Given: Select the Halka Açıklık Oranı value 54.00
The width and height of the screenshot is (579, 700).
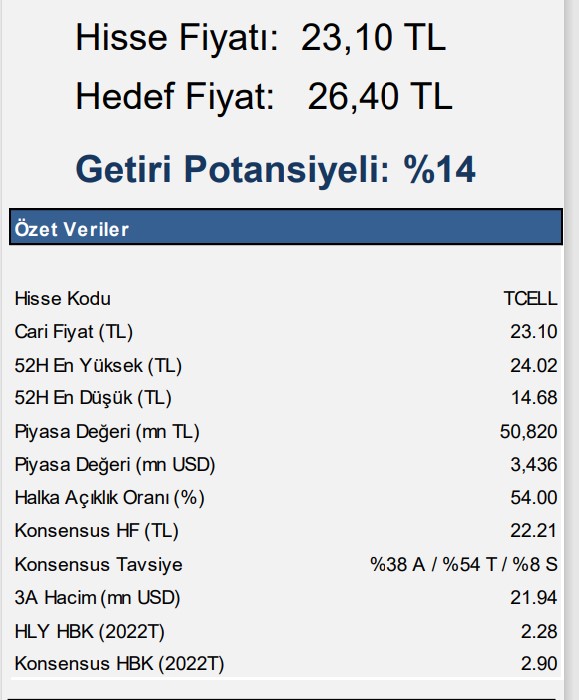Looking at the screenshot, I should [x=533, y=498].
